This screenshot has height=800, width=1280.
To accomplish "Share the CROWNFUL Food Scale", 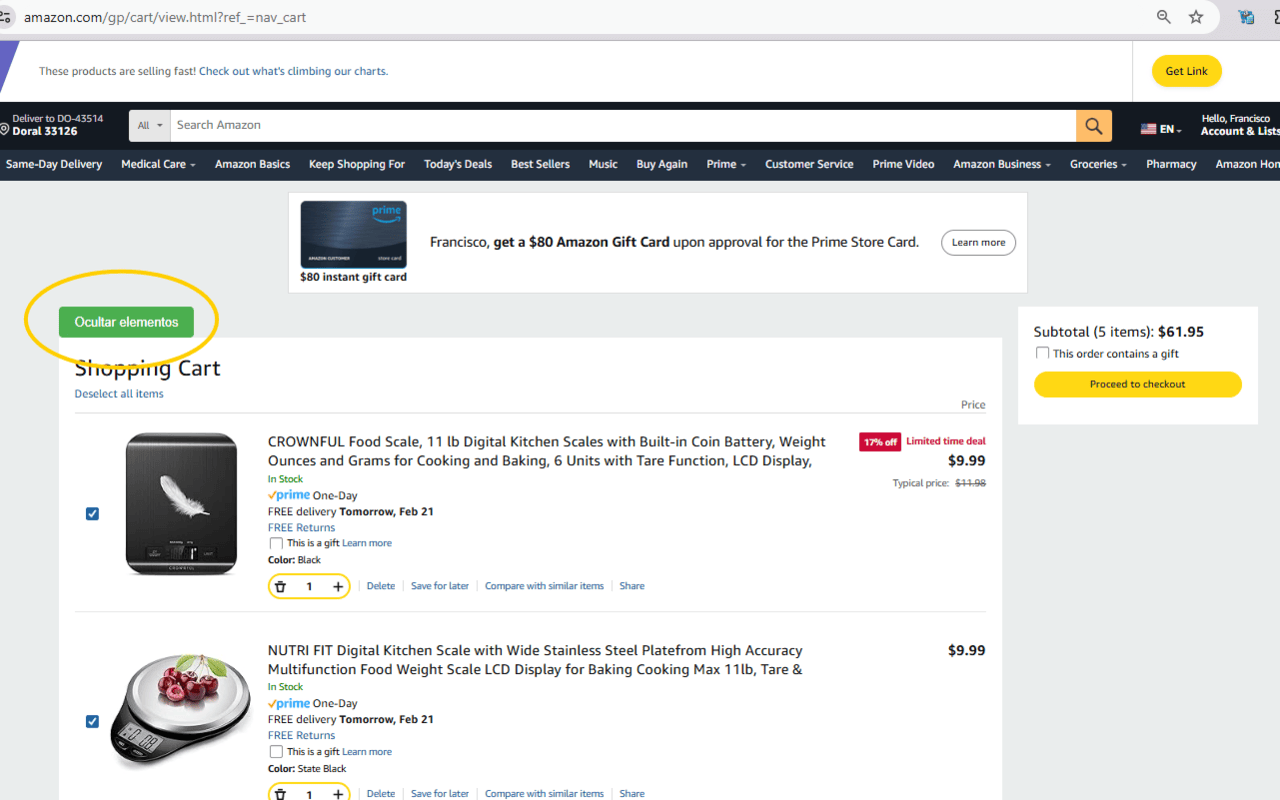I will (x=632, y=586).
